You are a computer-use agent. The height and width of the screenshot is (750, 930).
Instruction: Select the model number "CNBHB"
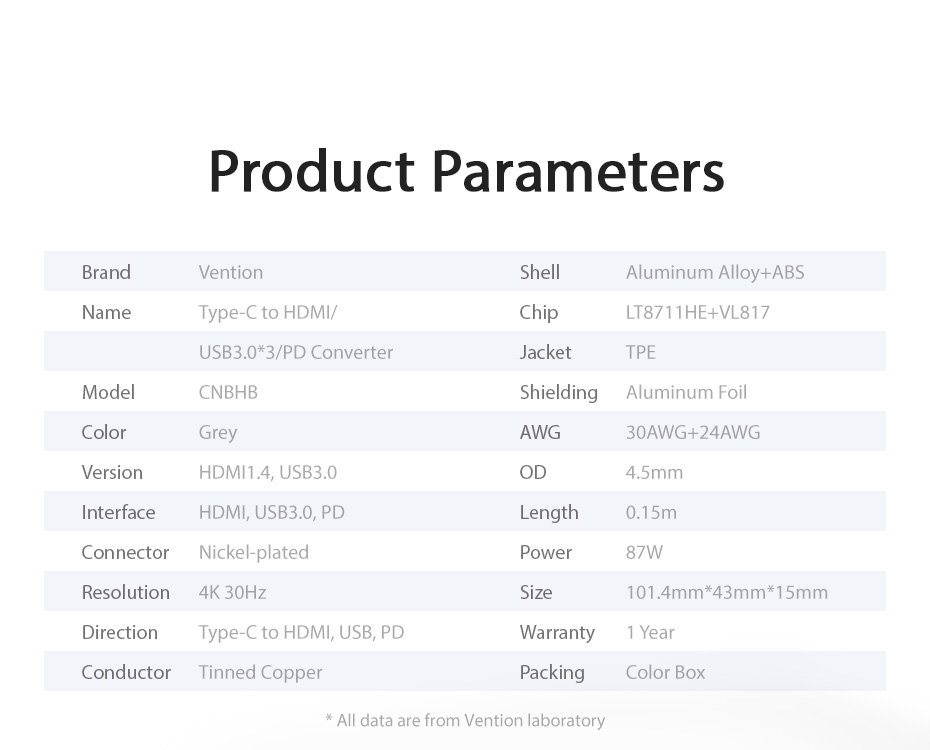(x=228, y=392)
